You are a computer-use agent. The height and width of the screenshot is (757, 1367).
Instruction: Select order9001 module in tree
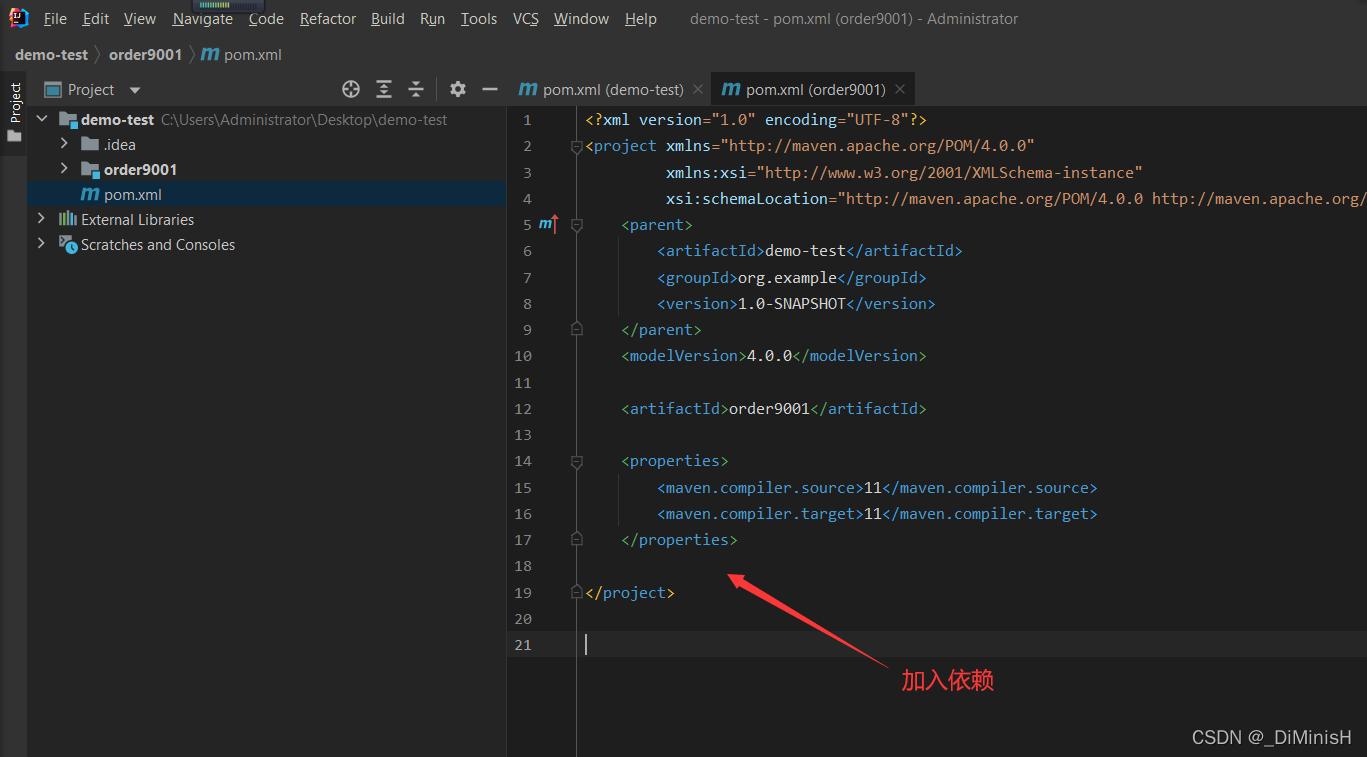coord(140,169)
